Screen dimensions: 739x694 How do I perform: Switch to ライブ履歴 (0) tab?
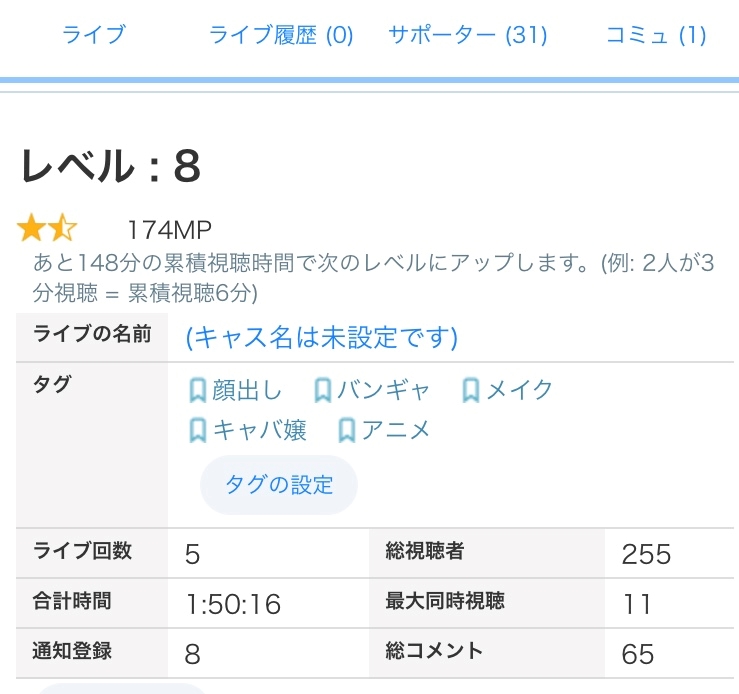[x=281, y=35]
